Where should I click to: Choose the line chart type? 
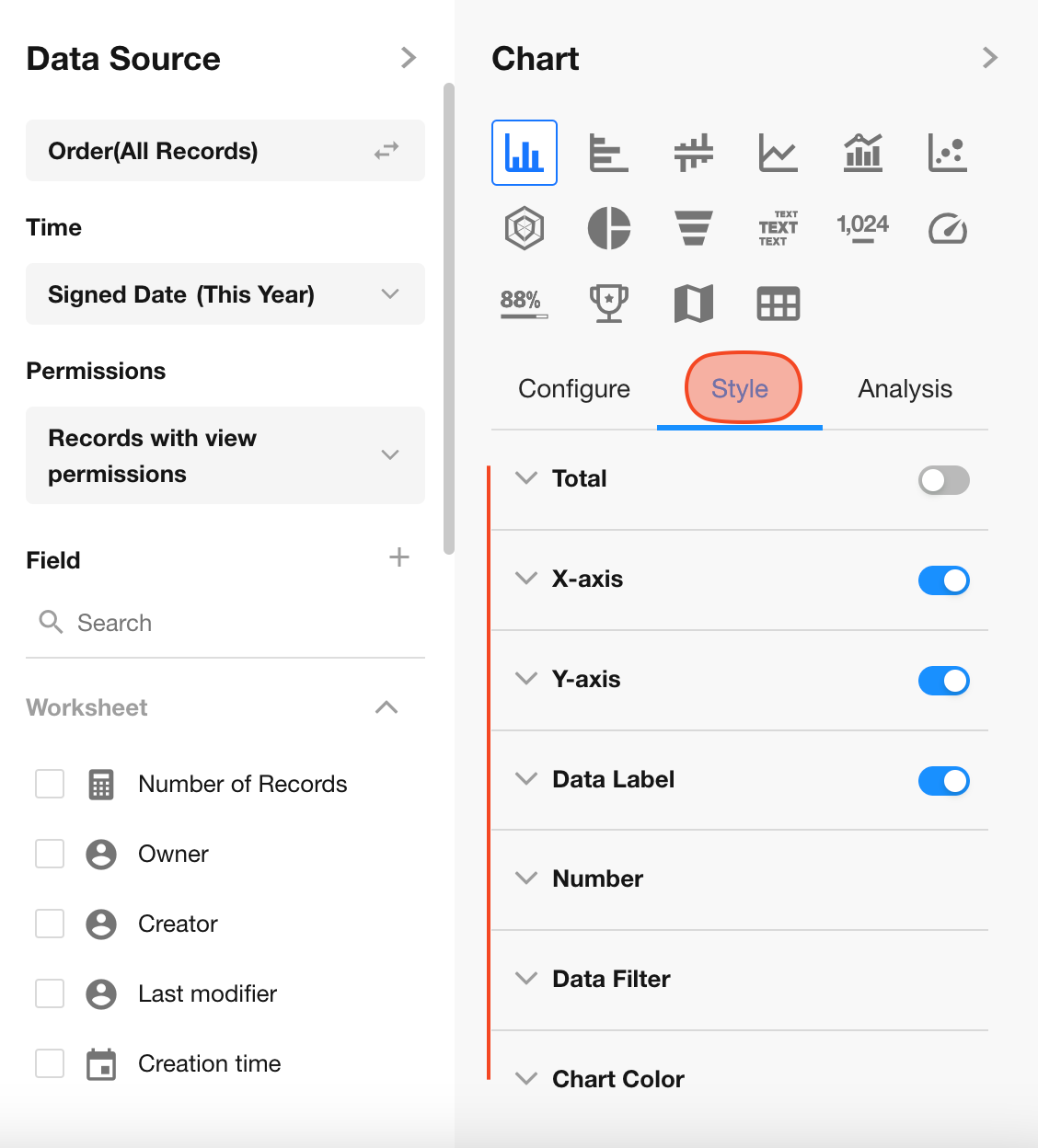[x=778, y=153]
